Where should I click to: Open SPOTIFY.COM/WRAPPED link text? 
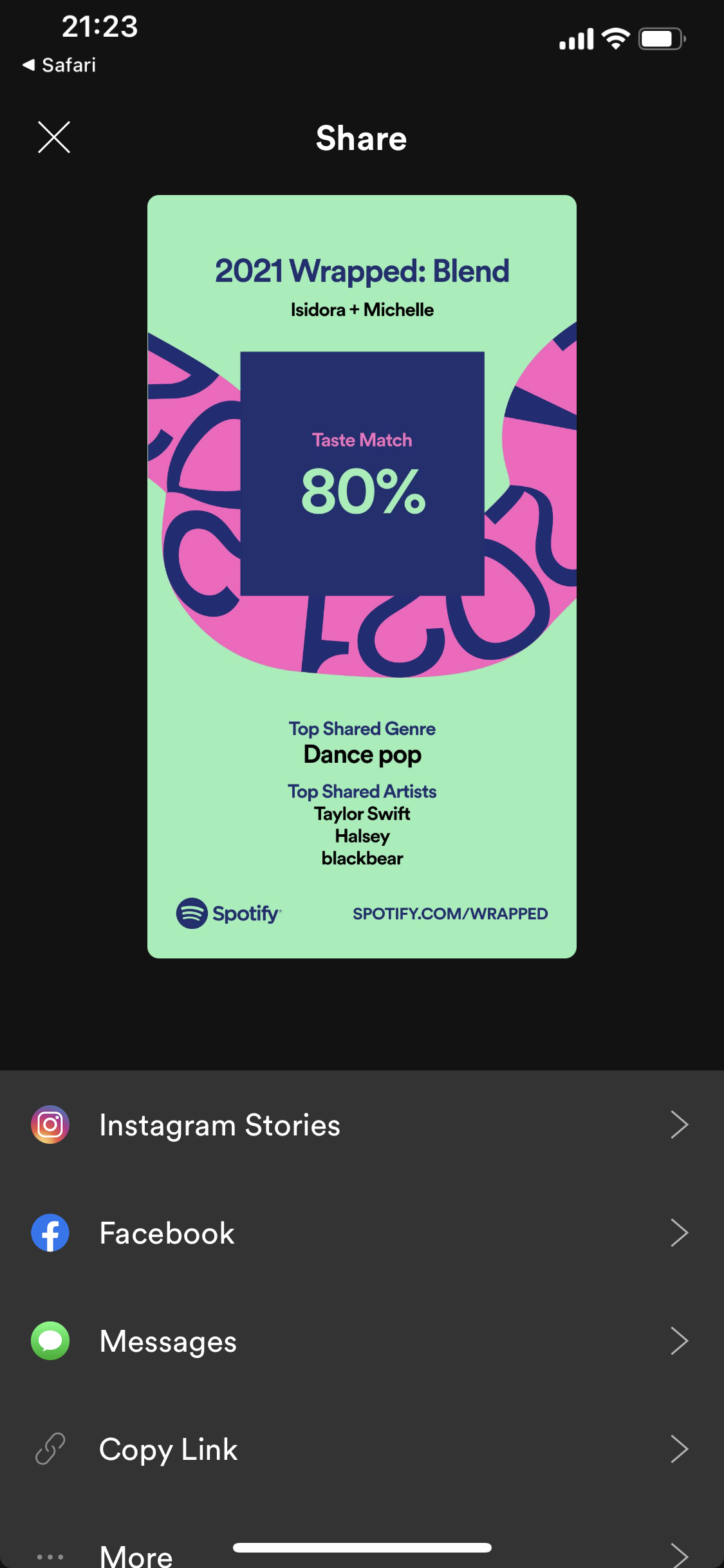point(450,913)
